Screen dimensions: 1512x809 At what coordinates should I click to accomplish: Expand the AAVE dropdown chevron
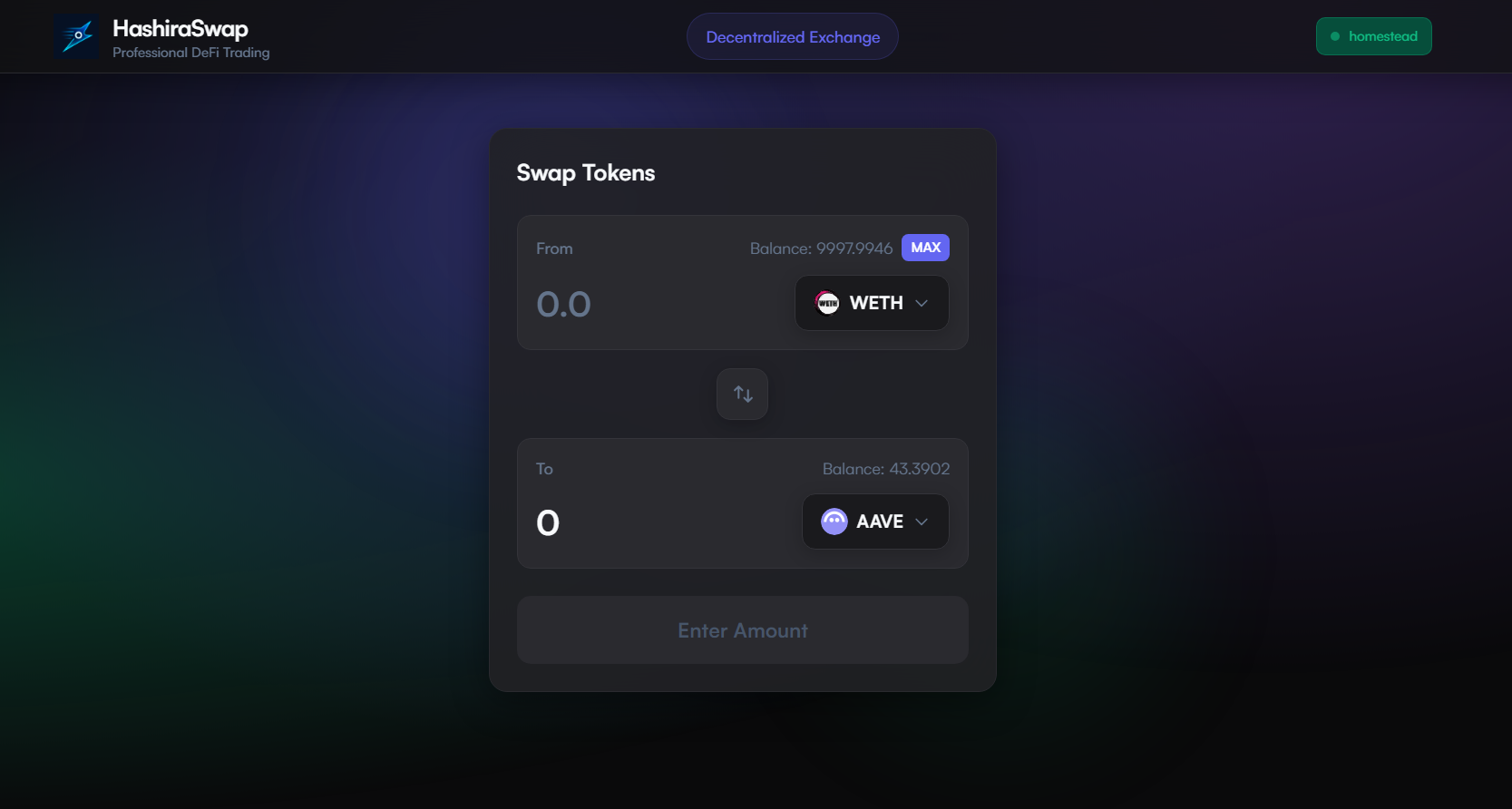coord(922,521)
